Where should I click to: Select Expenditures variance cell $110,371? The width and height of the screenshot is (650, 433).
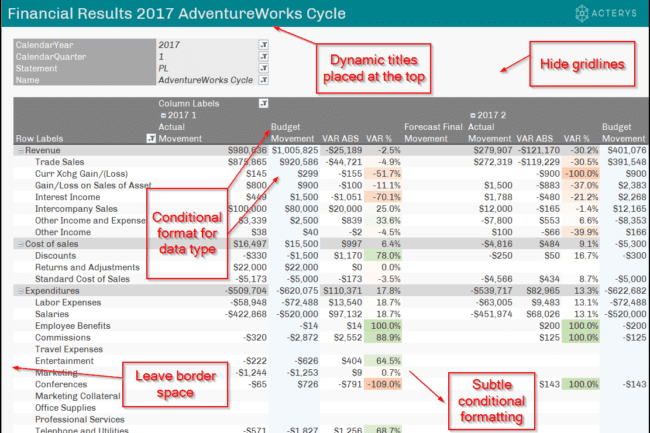342,291
